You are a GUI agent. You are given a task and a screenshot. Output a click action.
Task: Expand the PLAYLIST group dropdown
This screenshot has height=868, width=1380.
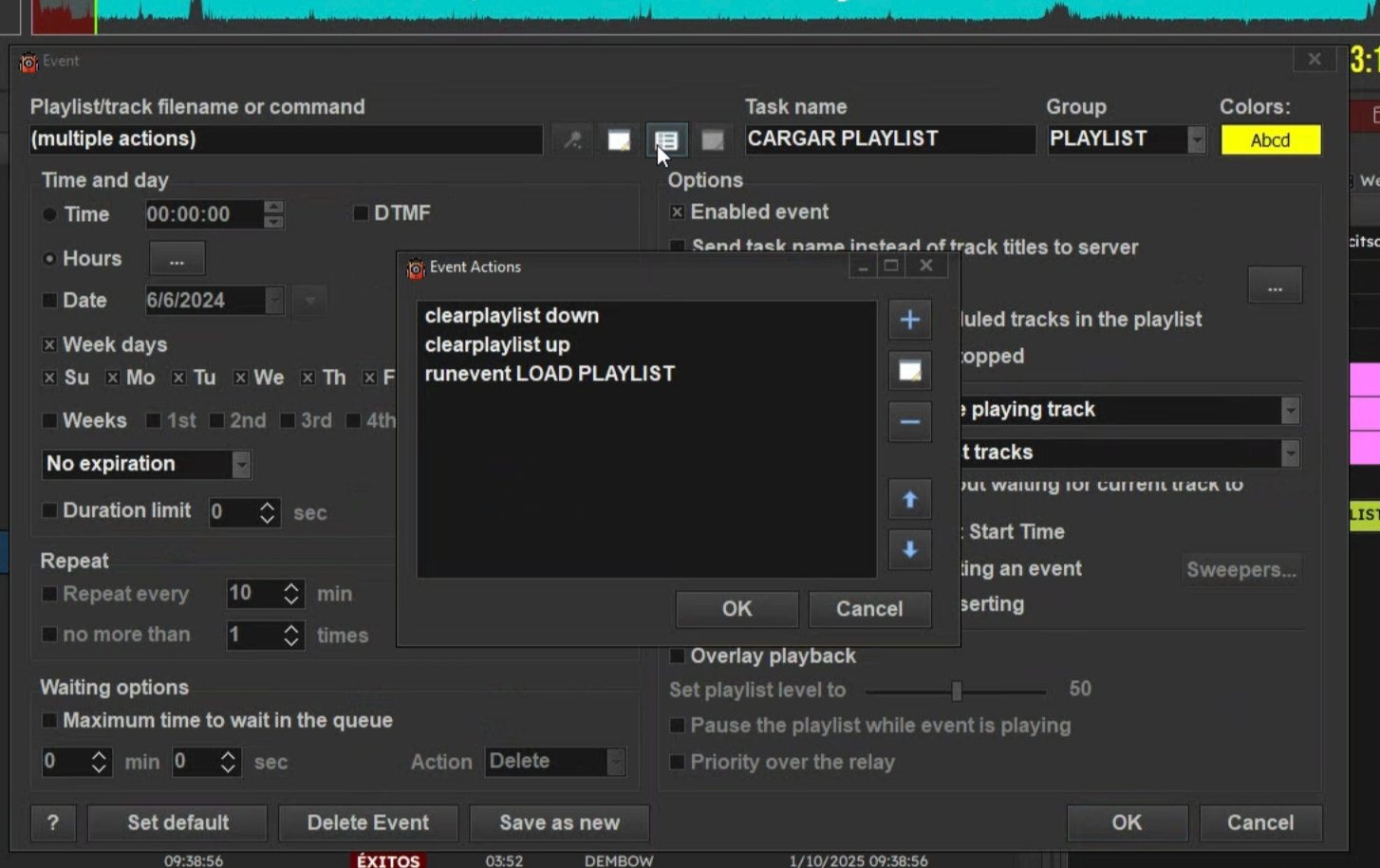tap(1196, 139)
